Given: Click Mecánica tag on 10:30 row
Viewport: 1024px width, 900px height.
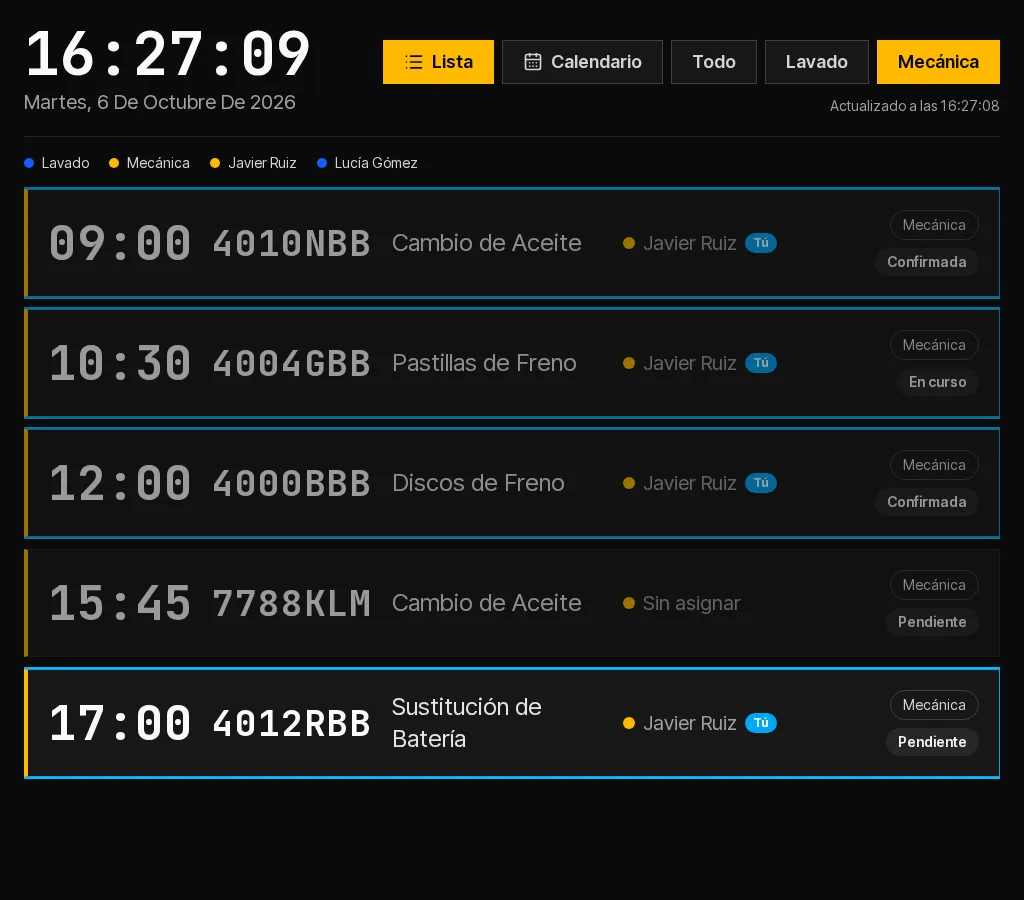Looking at the screenshot, I should 934,345.
